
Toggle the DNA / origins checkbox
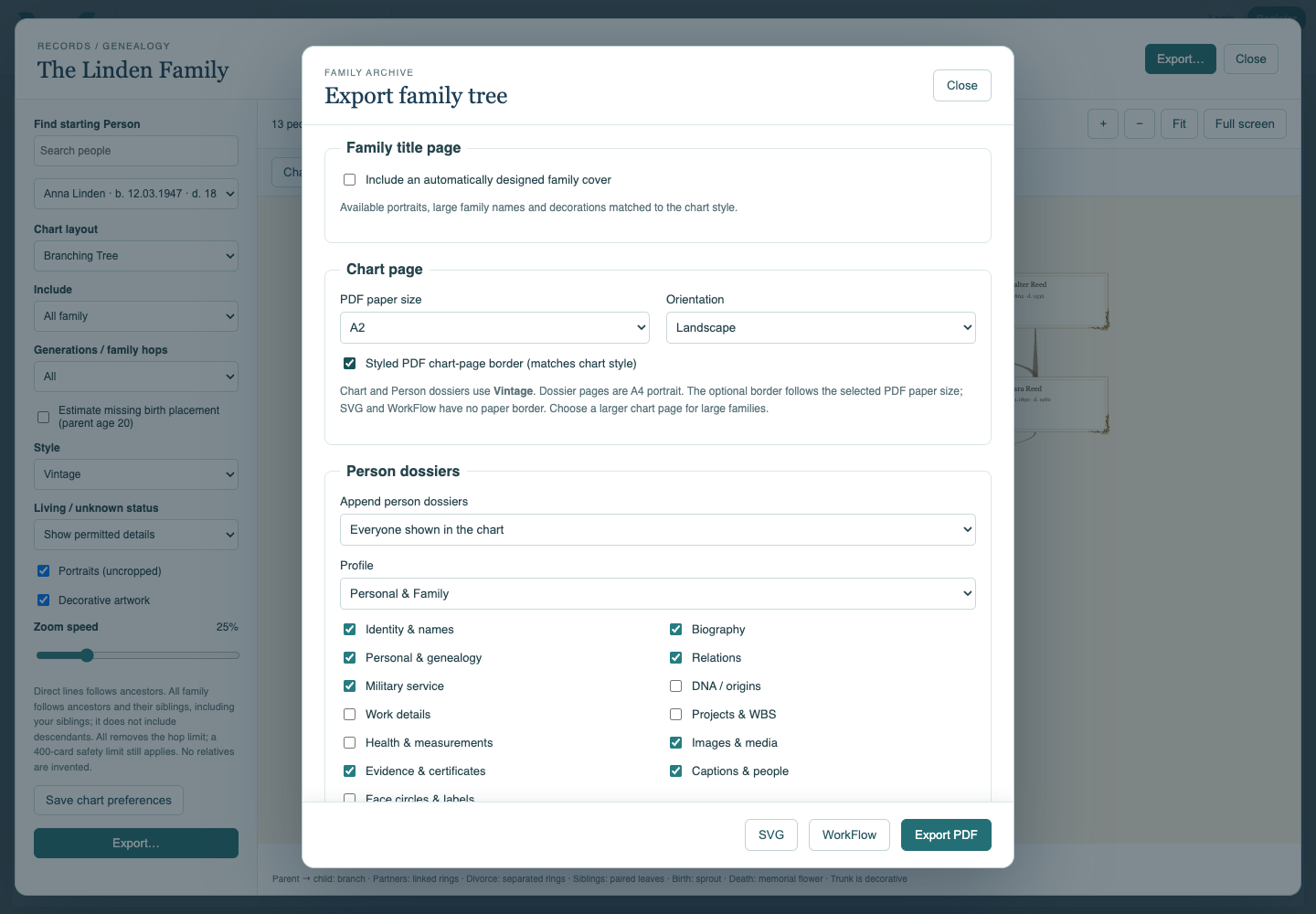[675, 686]
